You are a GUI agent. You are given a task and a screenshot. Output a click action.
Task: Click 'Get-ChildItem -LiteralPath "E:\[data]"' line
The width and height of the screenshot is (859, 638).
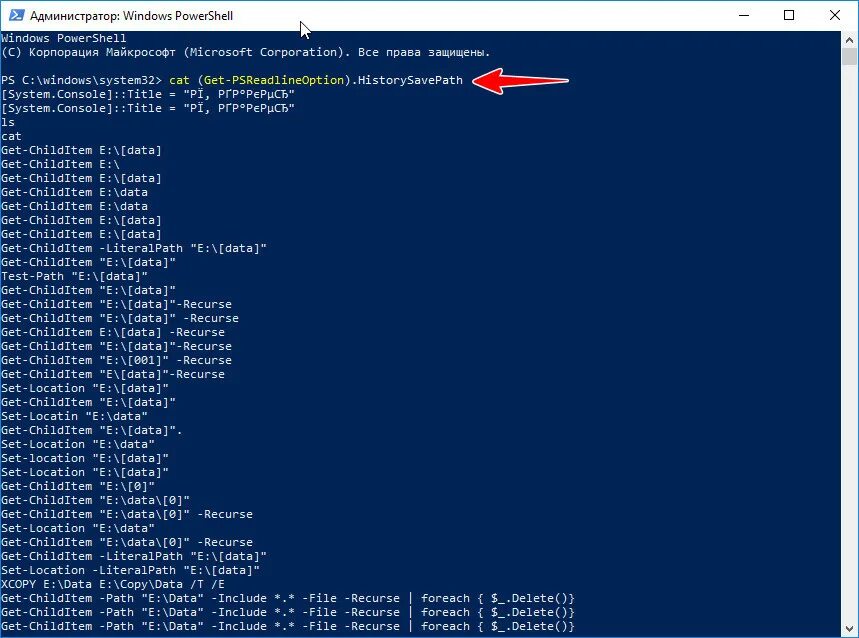tap(134, 248)
